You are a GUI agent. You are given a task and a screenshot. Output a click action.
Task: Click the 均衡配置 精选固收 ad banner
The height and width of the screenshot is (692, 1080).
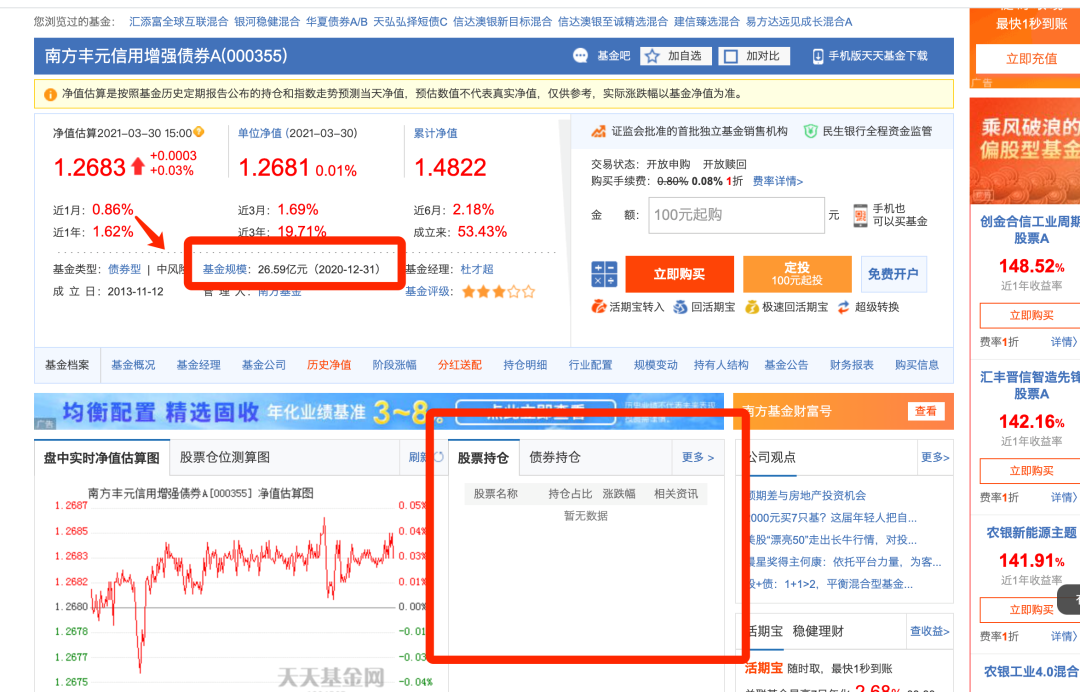[379, 412]
